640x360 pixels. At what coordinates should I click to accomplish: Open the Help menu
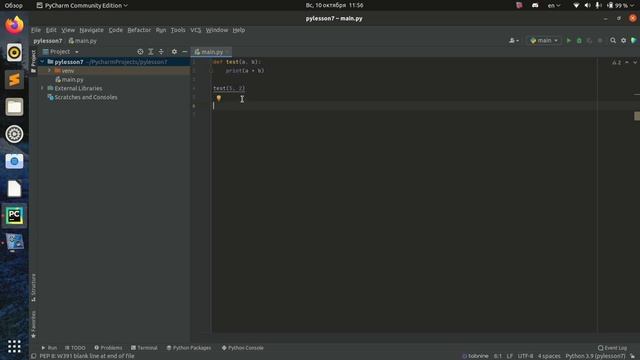[x=239, y=30]
